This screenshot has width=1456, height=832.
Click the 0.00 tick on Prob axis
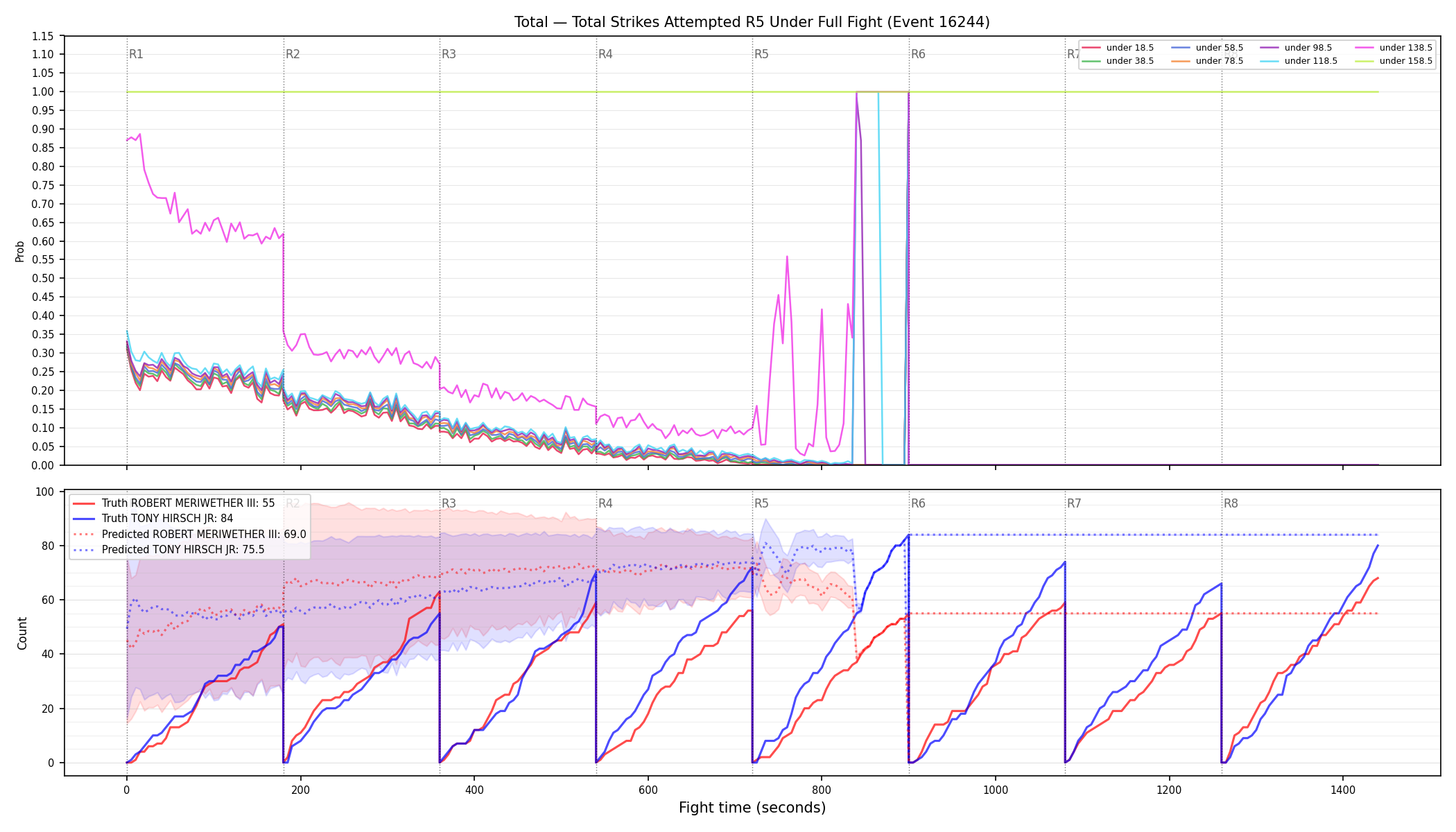coord(43,465)
